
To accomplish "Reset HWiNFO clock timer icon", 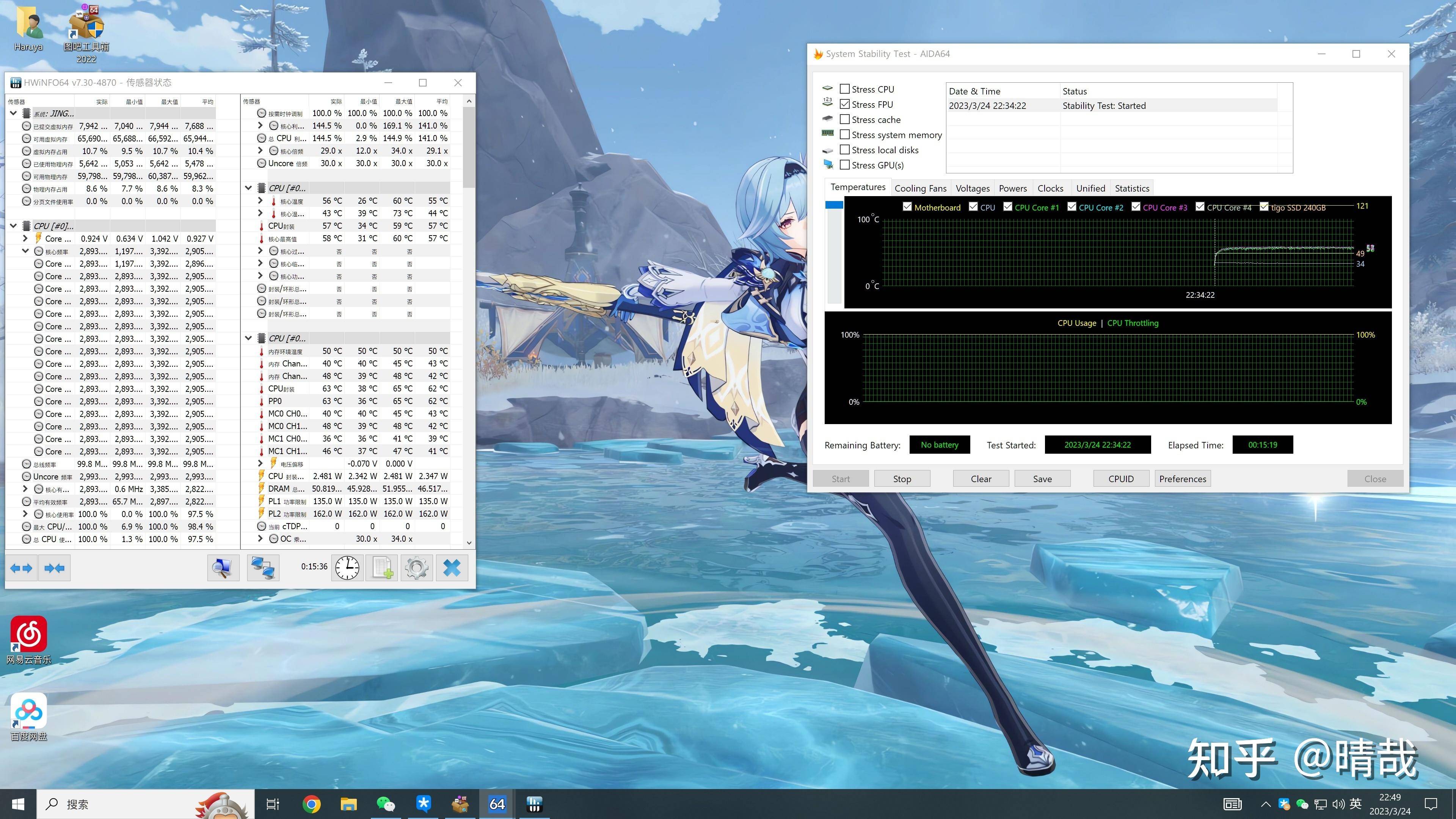I will [x=347, y=568].
